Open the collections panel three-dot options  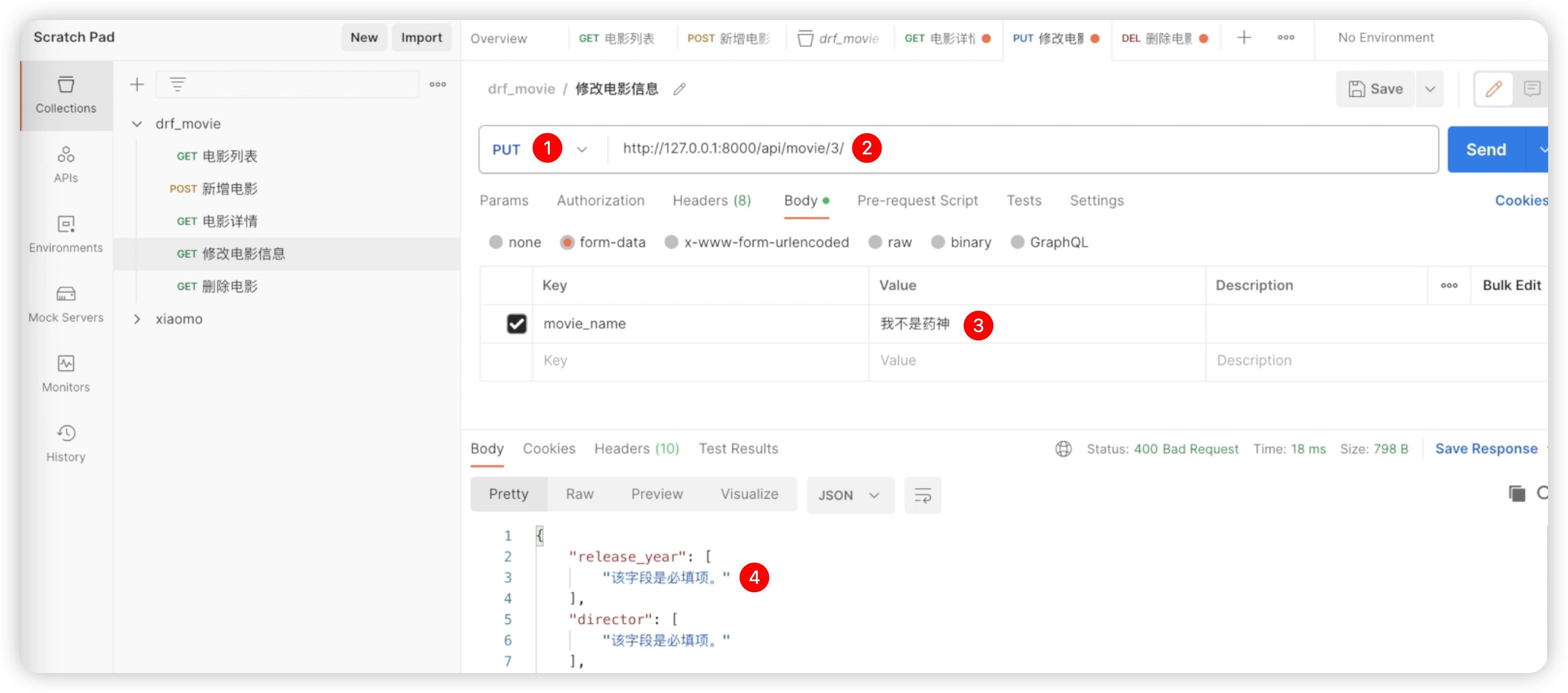click(438, 85)
